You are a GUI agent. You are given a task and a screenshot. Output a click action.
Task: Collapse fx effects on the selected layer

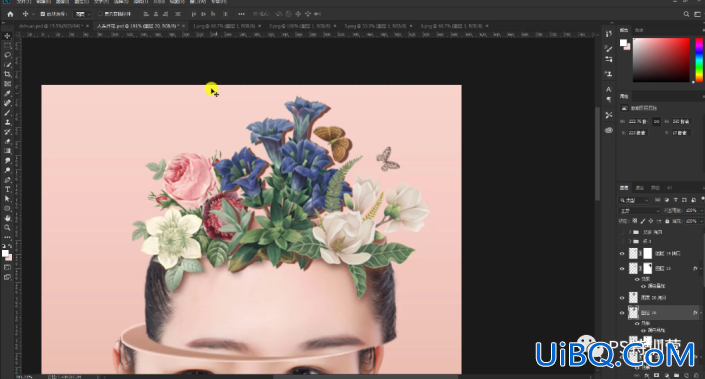701,312
